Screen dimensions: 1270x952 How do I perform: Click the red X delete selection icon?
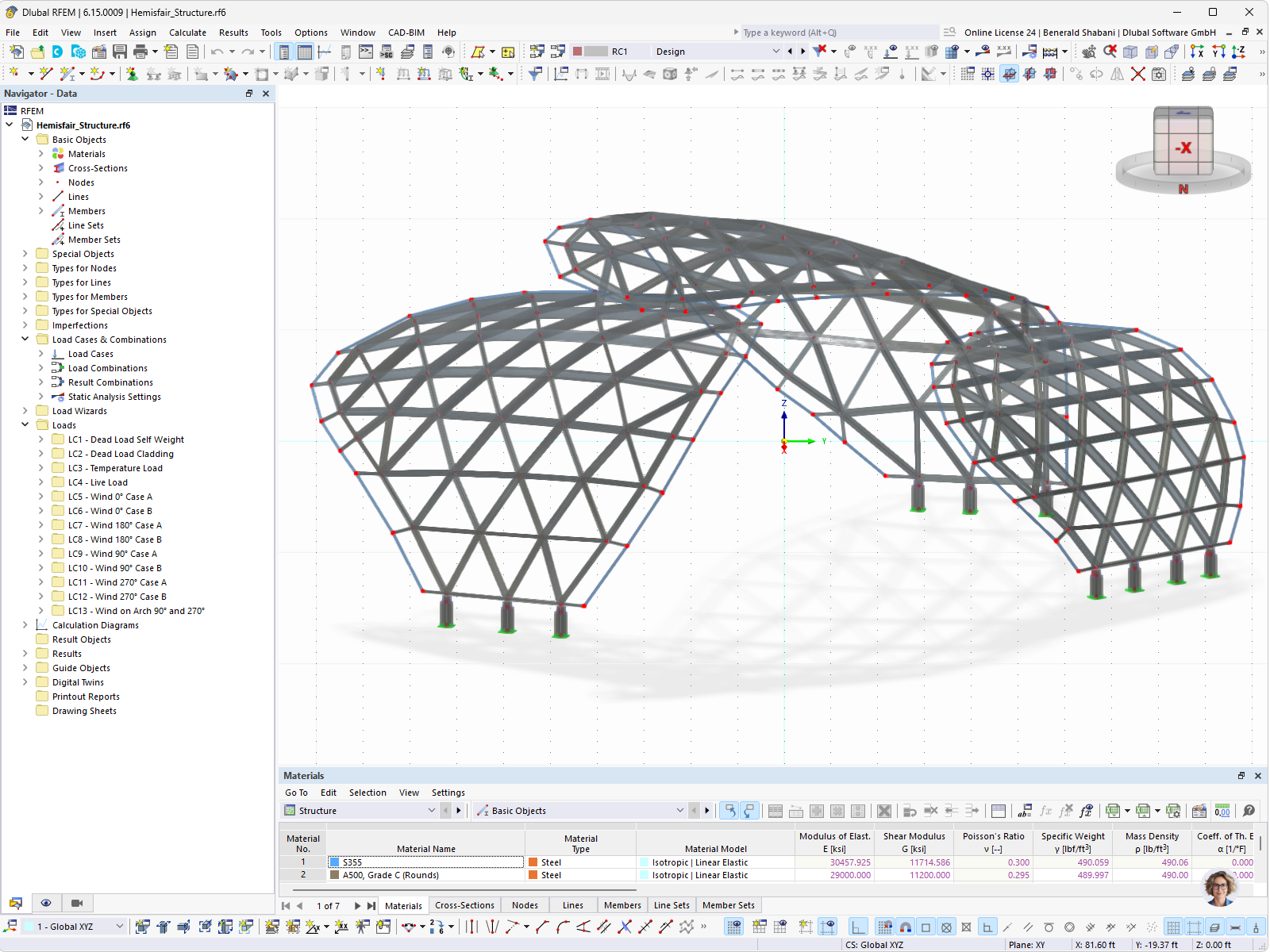[x=1138, y=74]
